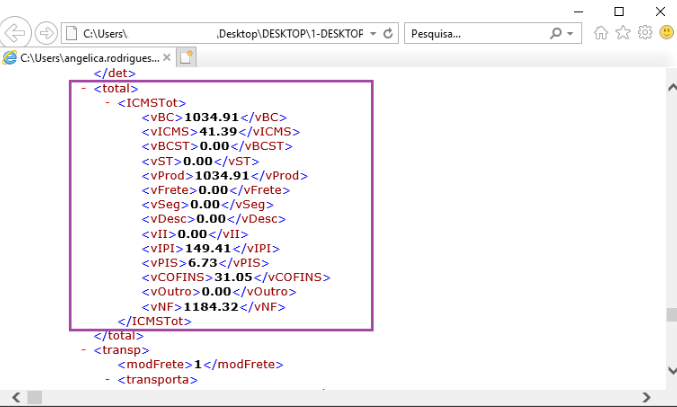Image resolution: width=677 pixels, height=407 pixels.
Task: Click the vCOFINS value 31.05
Action: pyautogui.click(x=233, y=277)
